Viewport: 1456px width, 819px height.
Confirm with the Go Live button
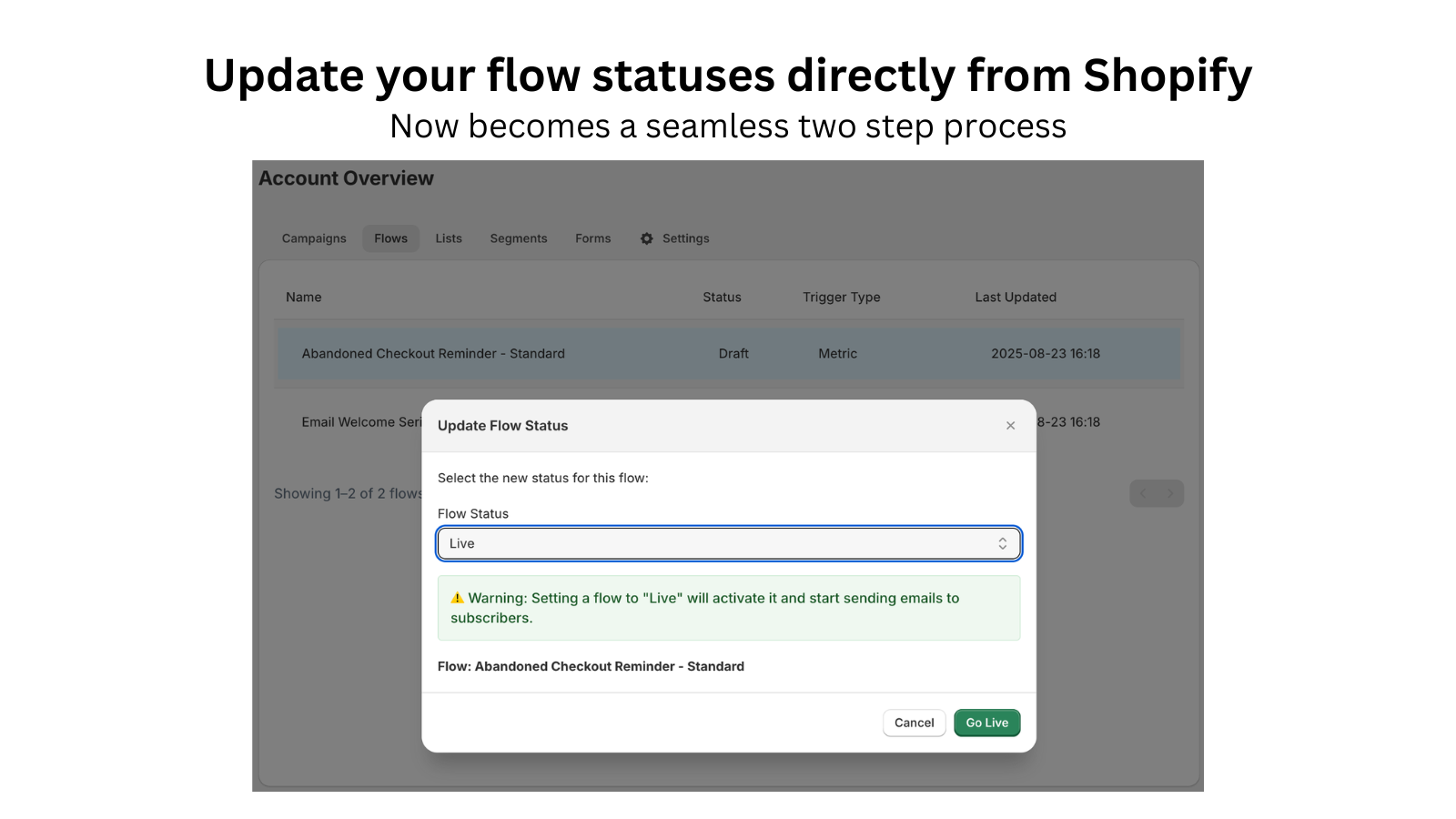point(986,723)
